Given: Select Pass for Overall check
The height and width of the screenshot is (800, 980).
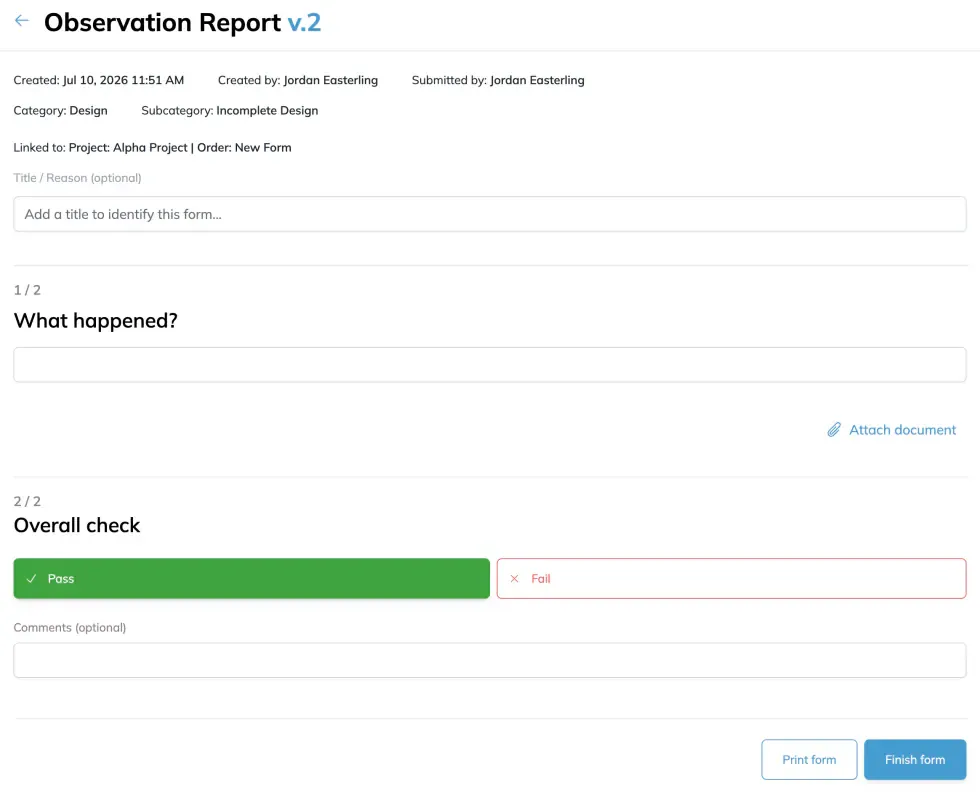Looking at the screenshot, I should (252, 578).
